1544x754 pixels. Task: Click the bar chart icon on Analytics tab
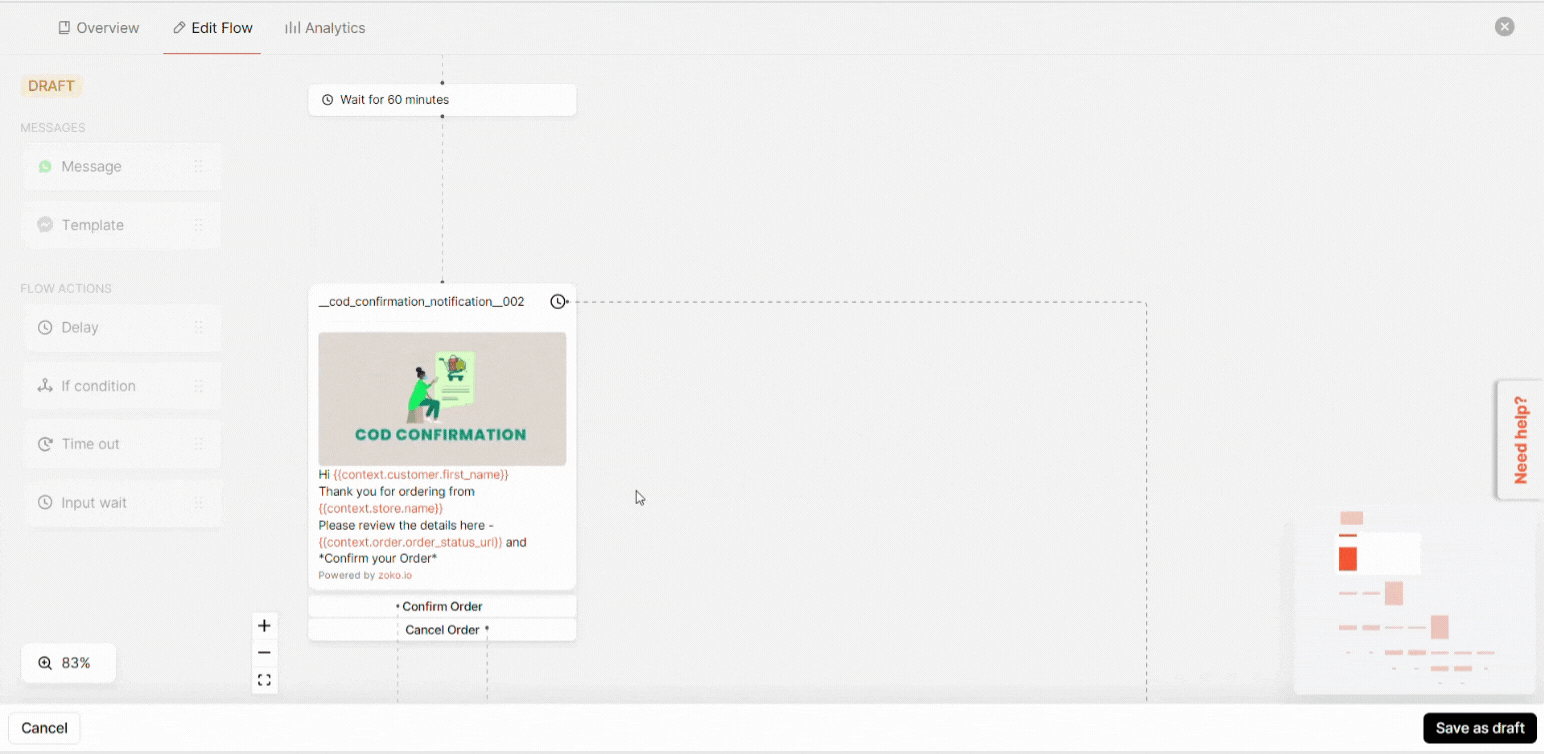(x=292, y=28)
